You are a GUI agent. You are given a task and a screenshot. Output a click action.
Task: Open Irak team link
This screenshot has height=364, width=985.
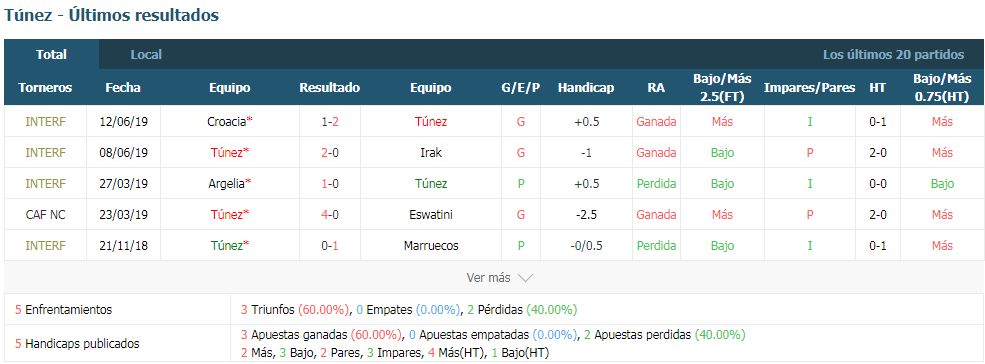tap(431, 152)
